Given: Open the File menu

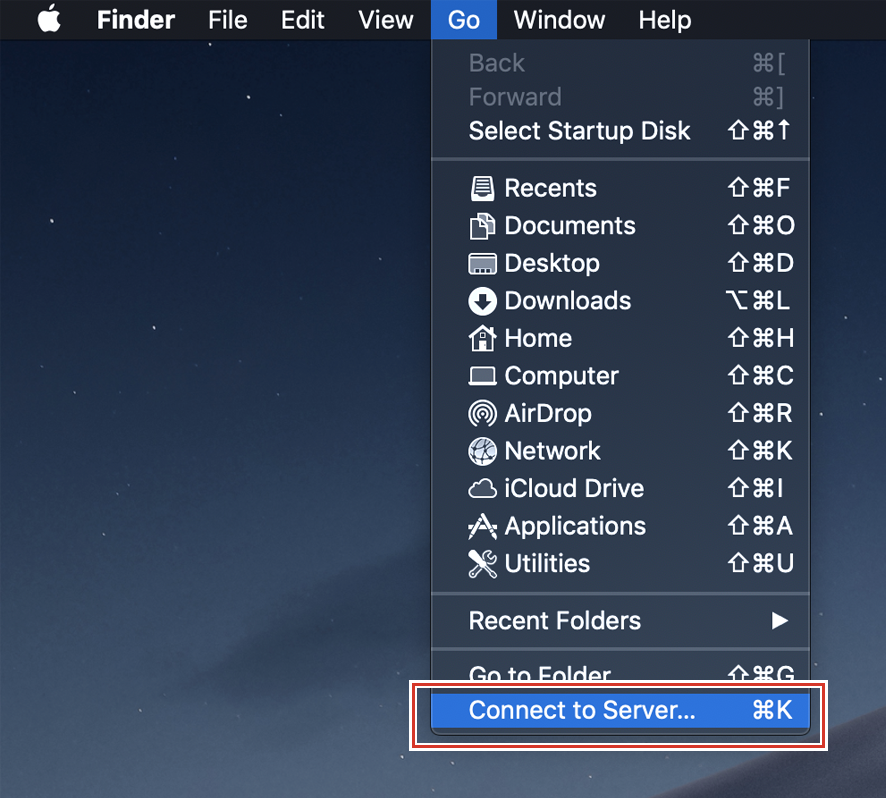Looking at the screenshot, I should (x=227, y=19).
